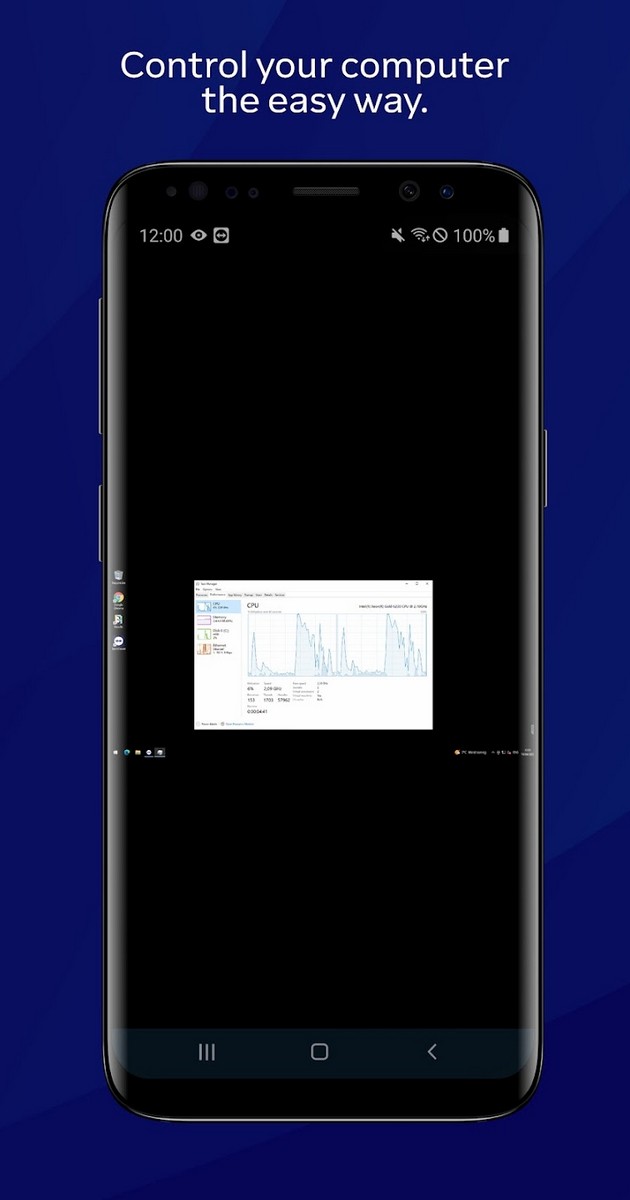
Task: Tap the battery icon in status bar
Action: (504, 235)
